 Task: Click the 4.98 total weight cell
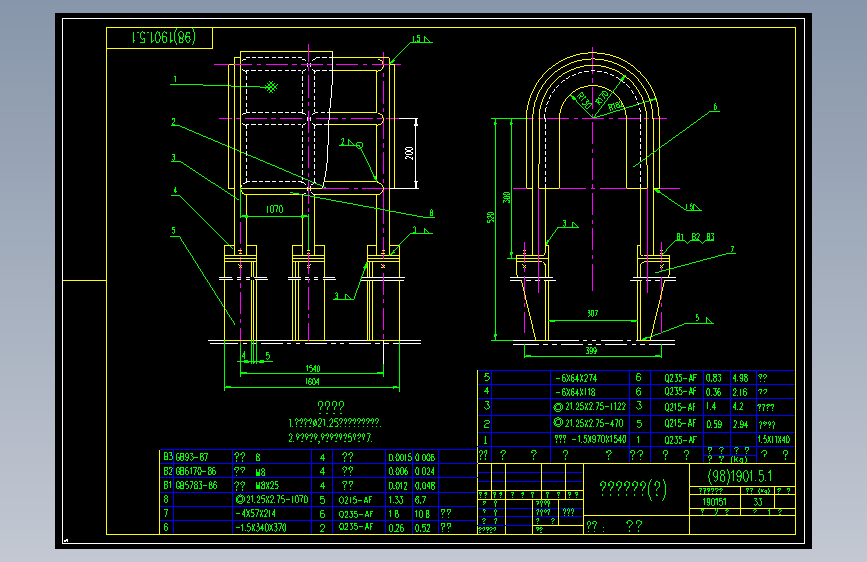[x=740, y=378]
